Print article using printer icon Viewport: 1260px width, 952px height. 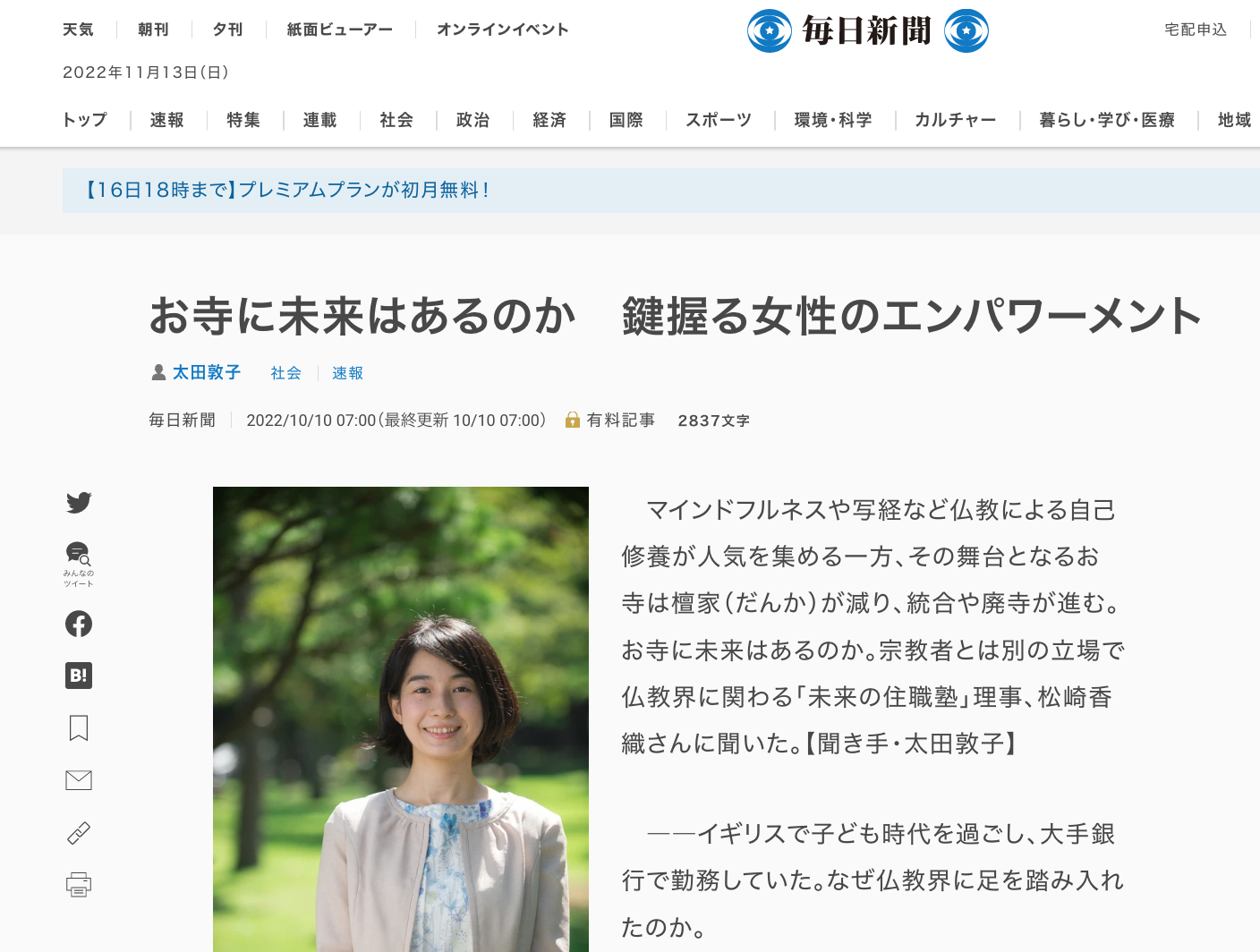pyautogui.click(x=79, y=885)
